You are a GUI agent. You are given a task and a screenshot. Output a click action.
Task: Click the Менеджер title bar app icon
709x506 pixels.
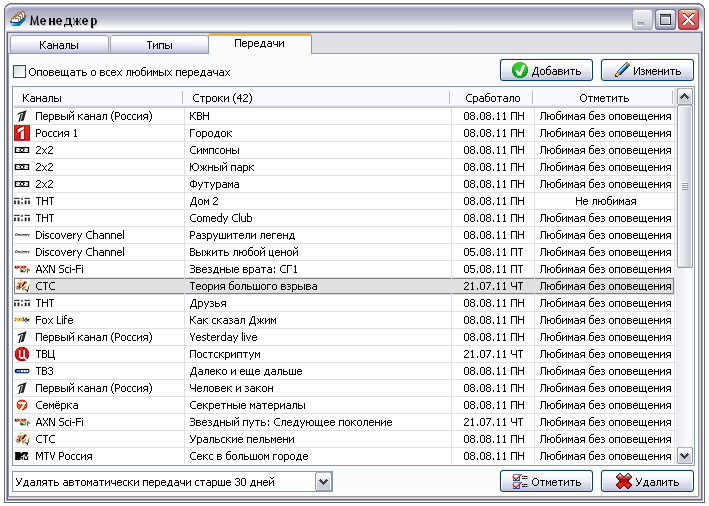pos(18,19)
